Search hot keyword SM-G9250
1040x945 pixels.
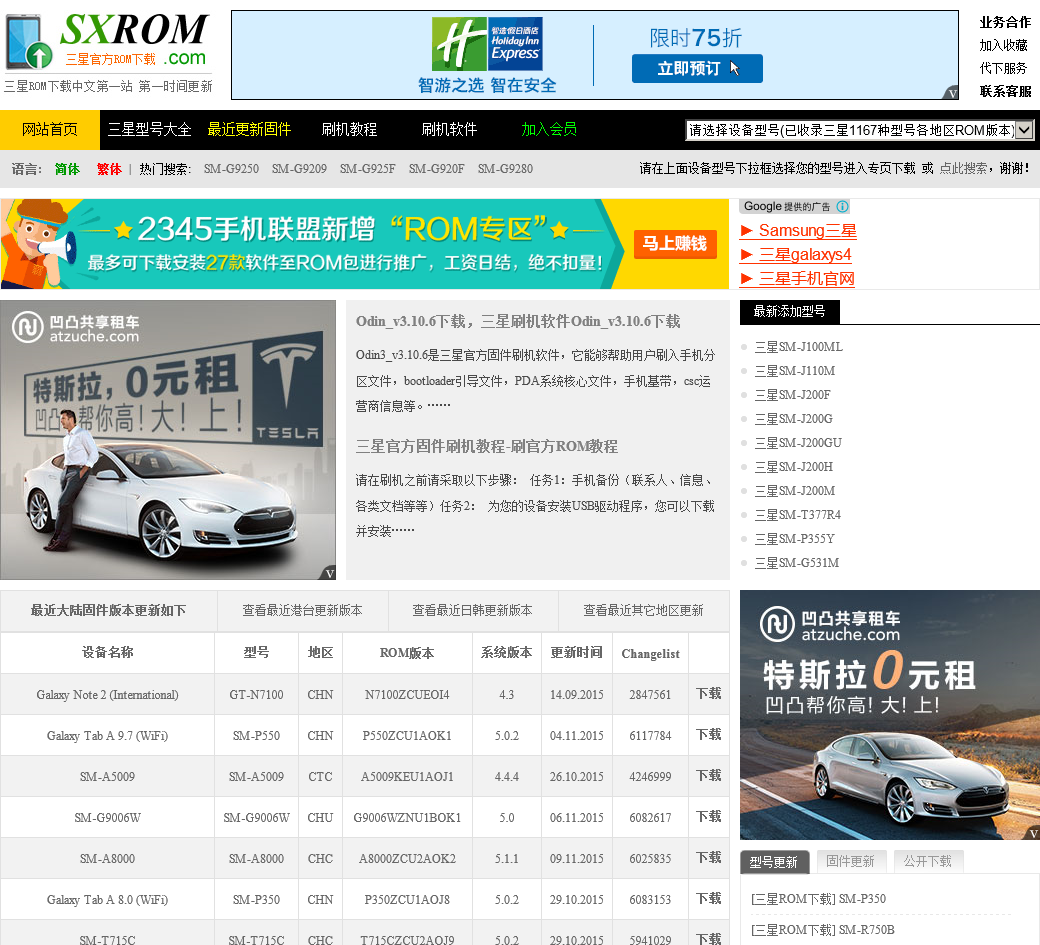pyautogui.click(x=231, y=169)
